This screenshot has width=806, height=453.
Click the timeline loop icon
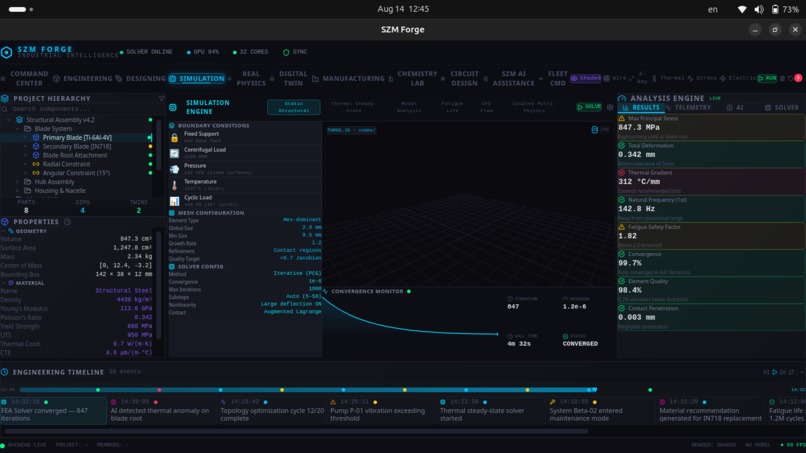point(792,372)
